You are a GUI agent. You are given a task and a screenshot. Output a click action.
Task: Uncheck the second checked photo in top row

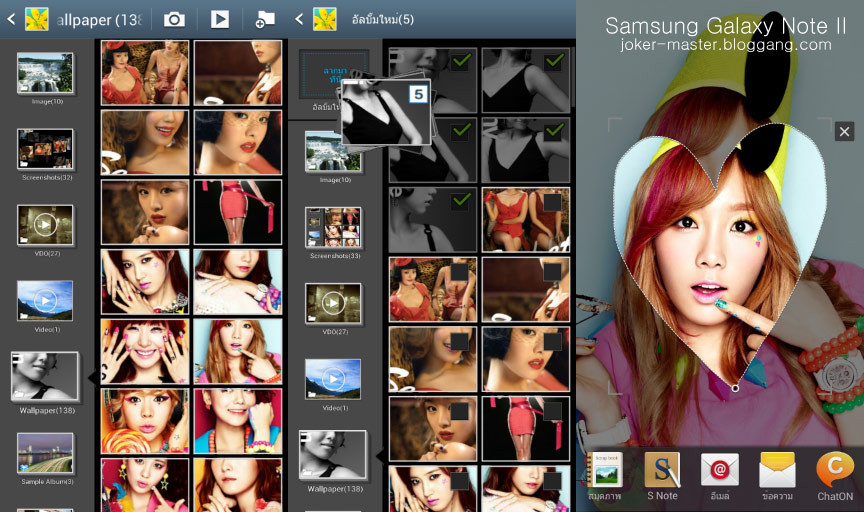(554, 60)
